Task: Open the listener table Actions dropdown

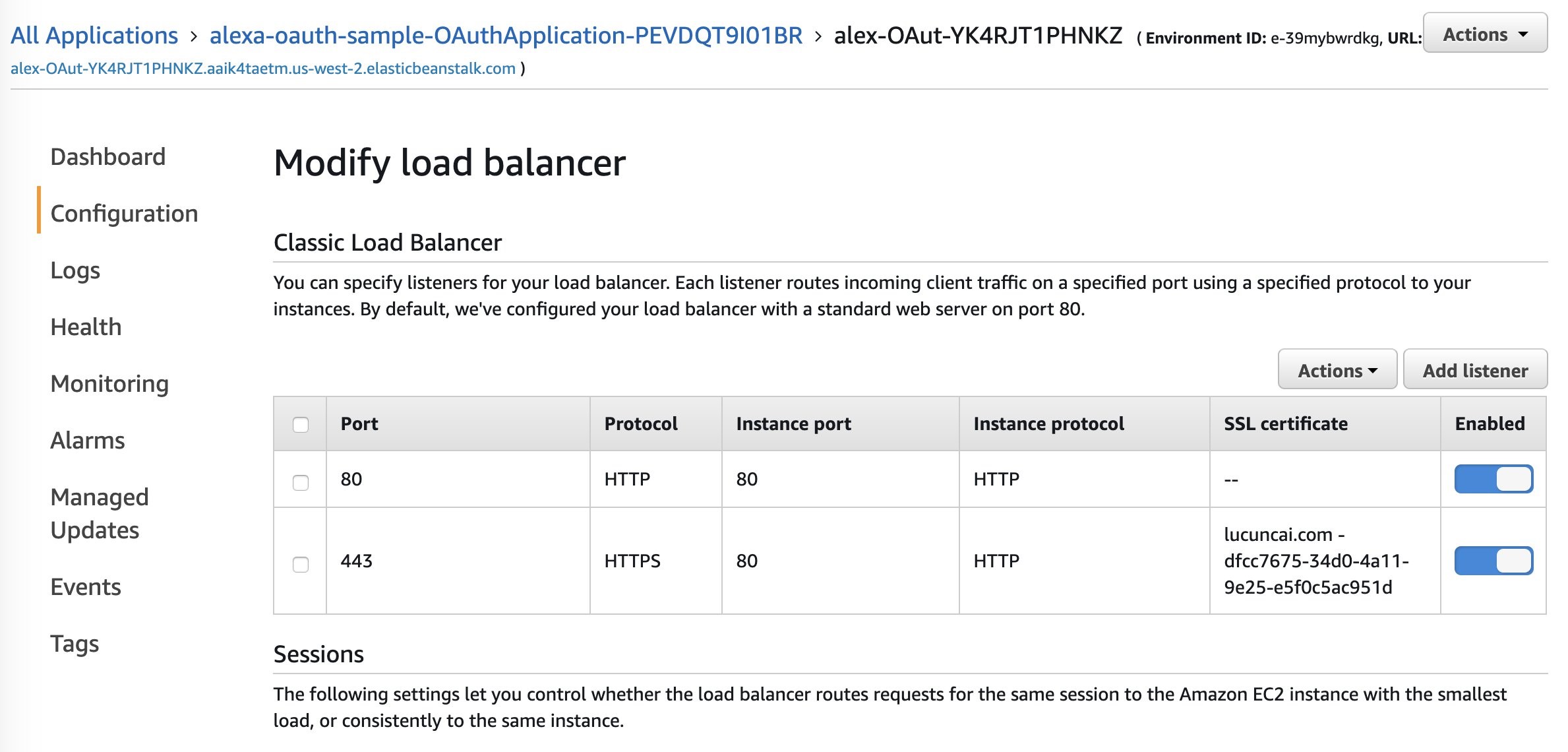Action: coord(1337,370)
